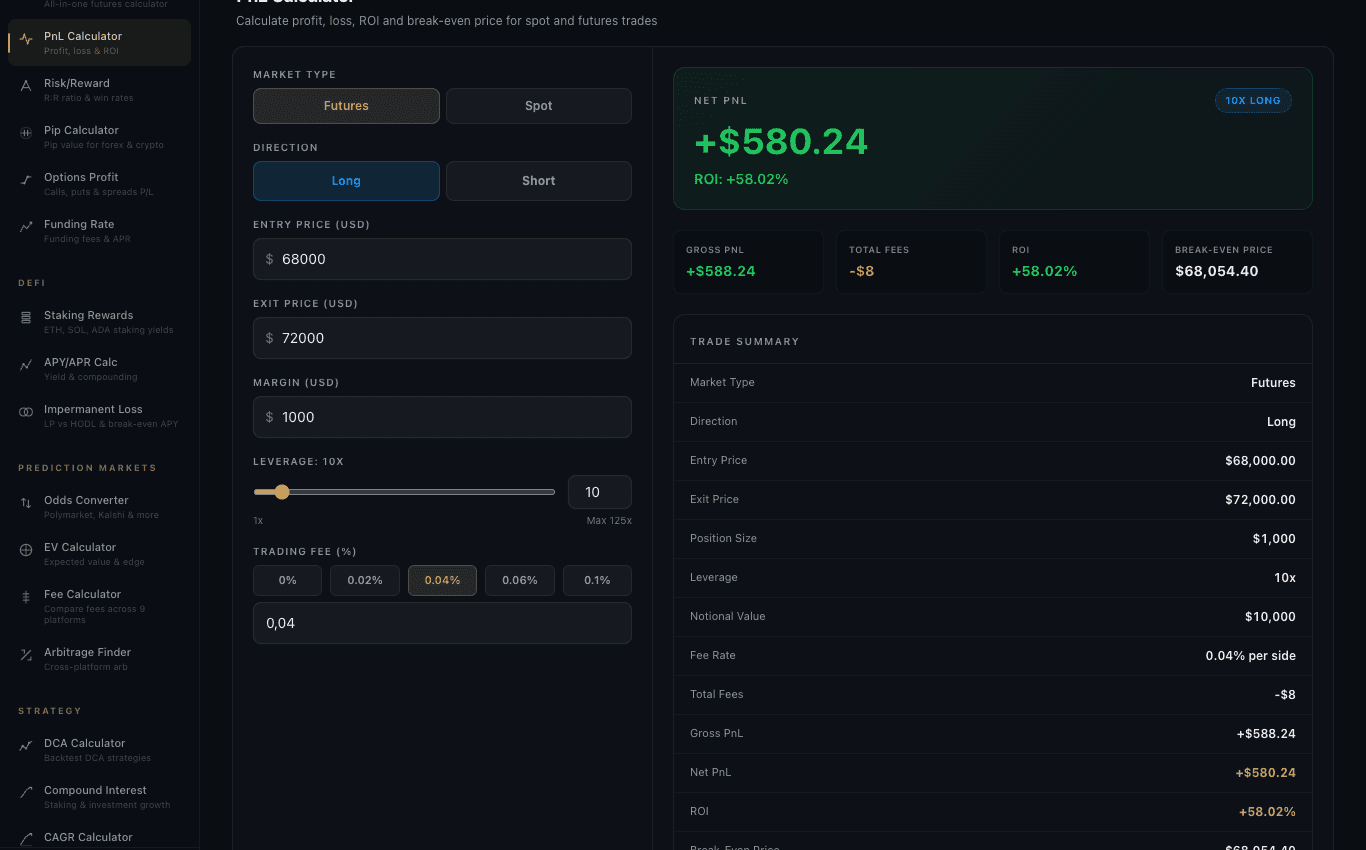Click the Entry Price $68,000.00 summary value
Viewport: 1366px width, 850px height.
1260,461
